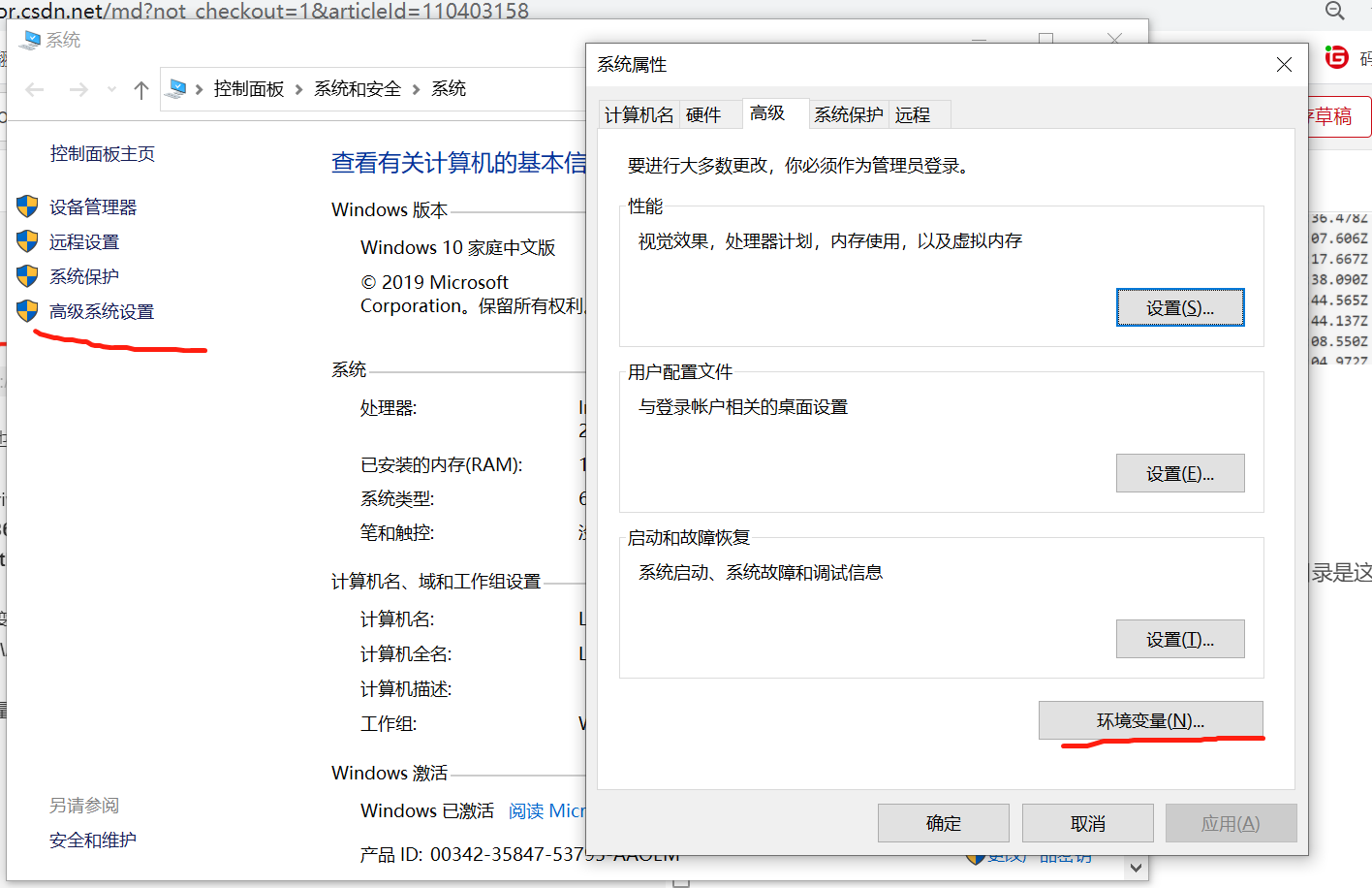Viewport: 1372px width, 888px height.
Task: Click the 系统属性 dialog title text
Action: (x=632, y=65)
